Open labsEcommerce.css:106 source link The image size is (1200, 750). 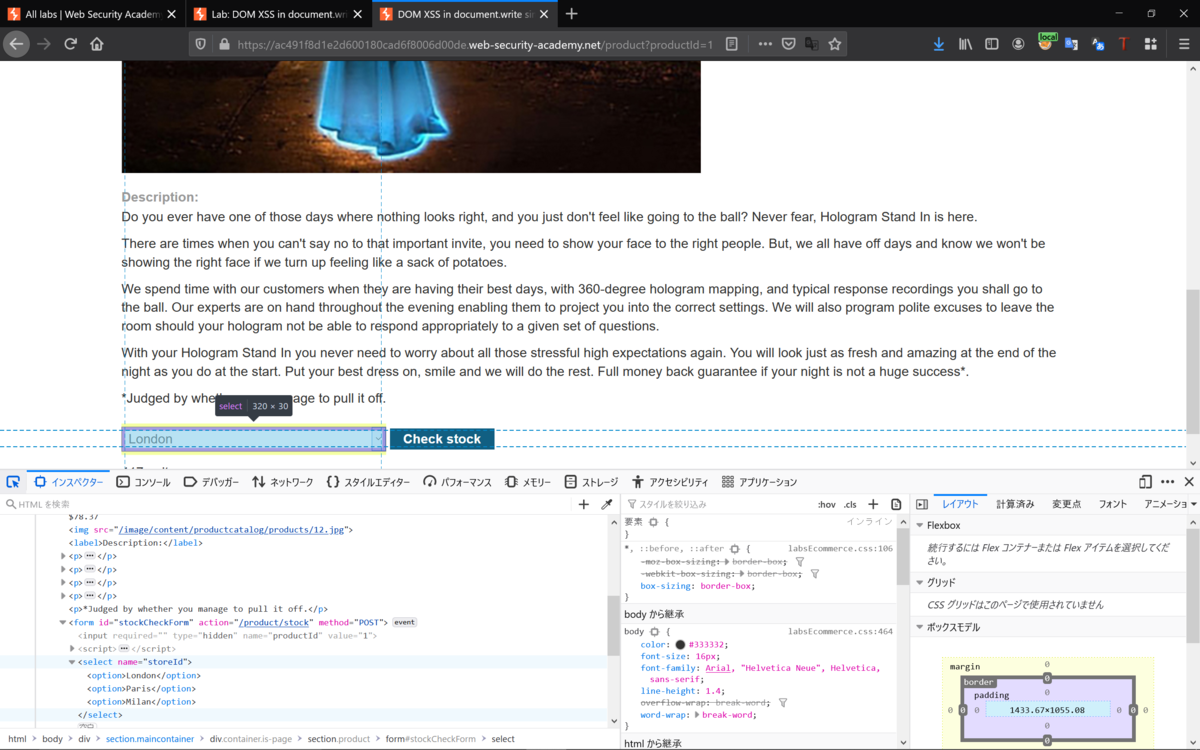[x=840, y=548]
